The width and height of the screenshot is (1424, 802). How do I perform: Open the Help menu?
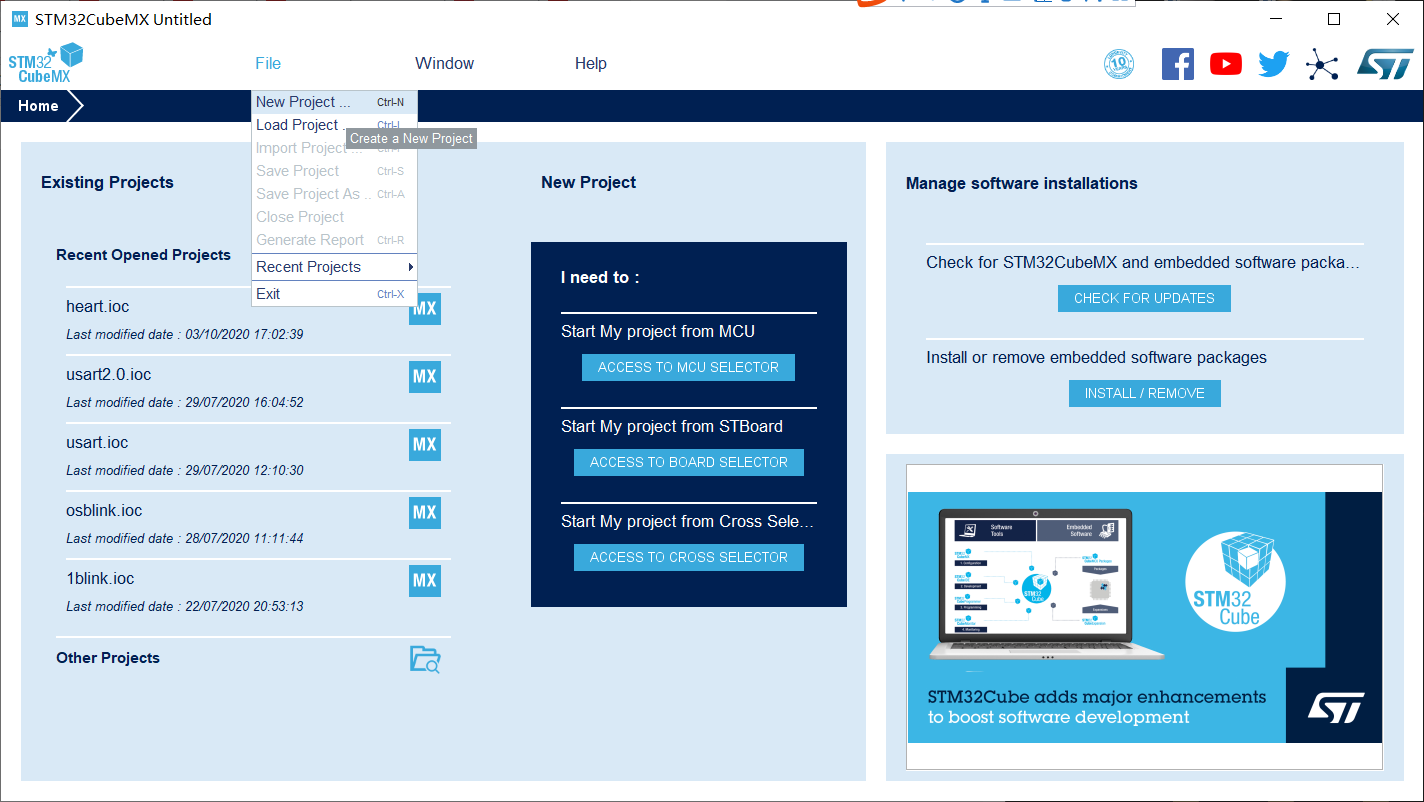591,63
